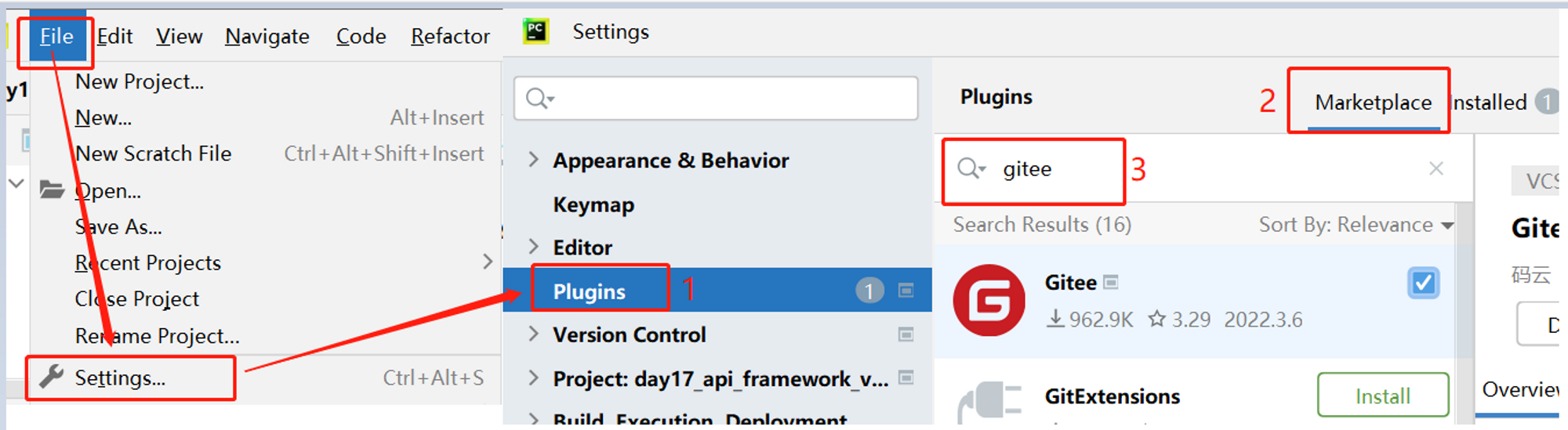Image resolution: width=1568 pixels, height=430 pixels.
Task: Select Keymap in the settings tree
Action: coord(593,204)
